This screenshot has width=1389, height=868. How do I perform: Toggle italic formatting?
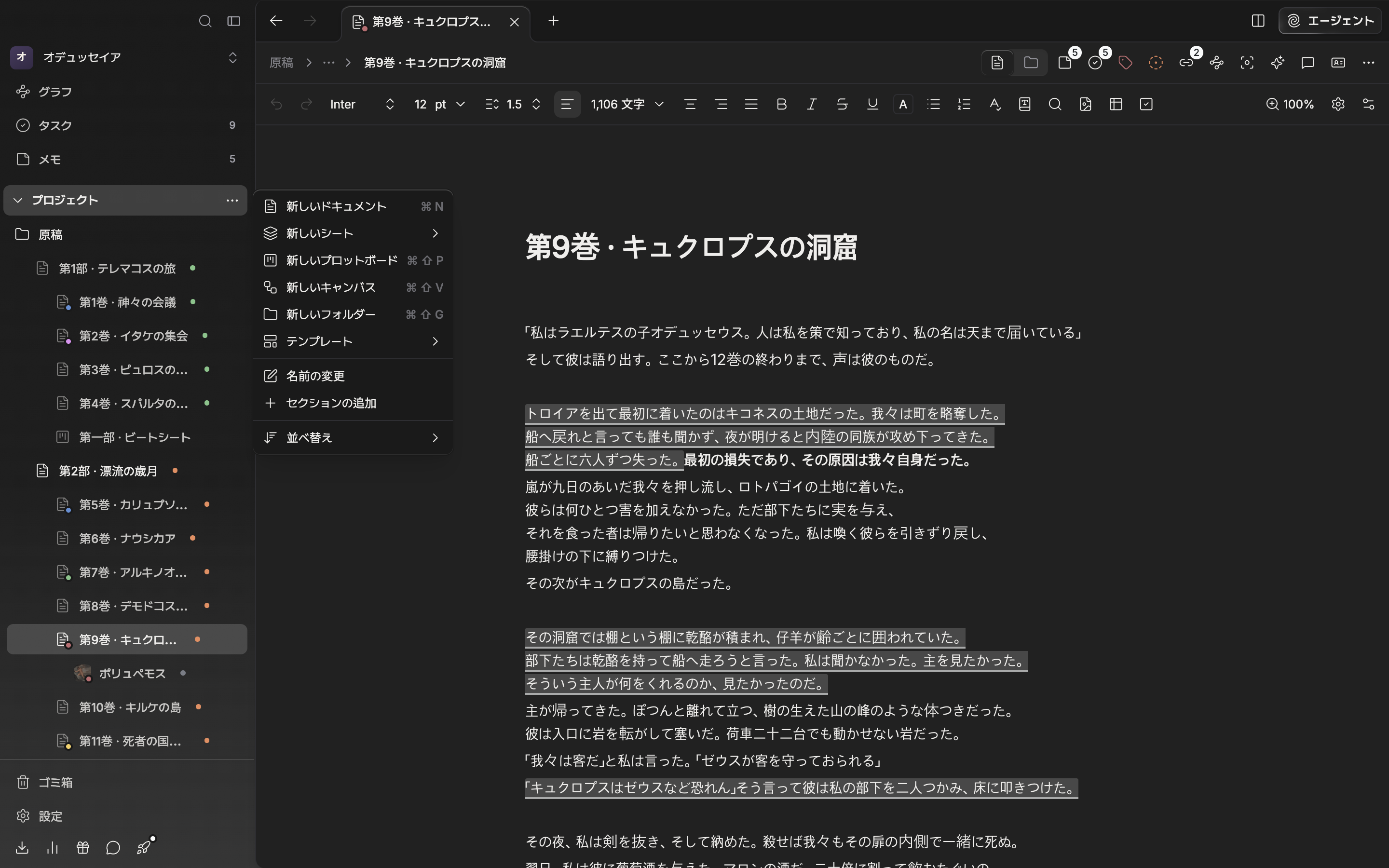pos(812,104)
